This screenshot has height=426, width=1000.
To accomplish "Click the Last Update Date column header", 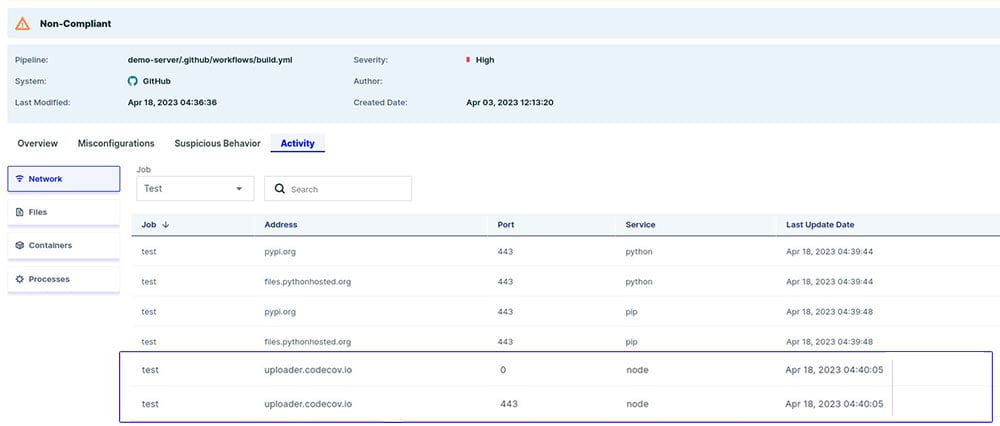I will (820, 225).
